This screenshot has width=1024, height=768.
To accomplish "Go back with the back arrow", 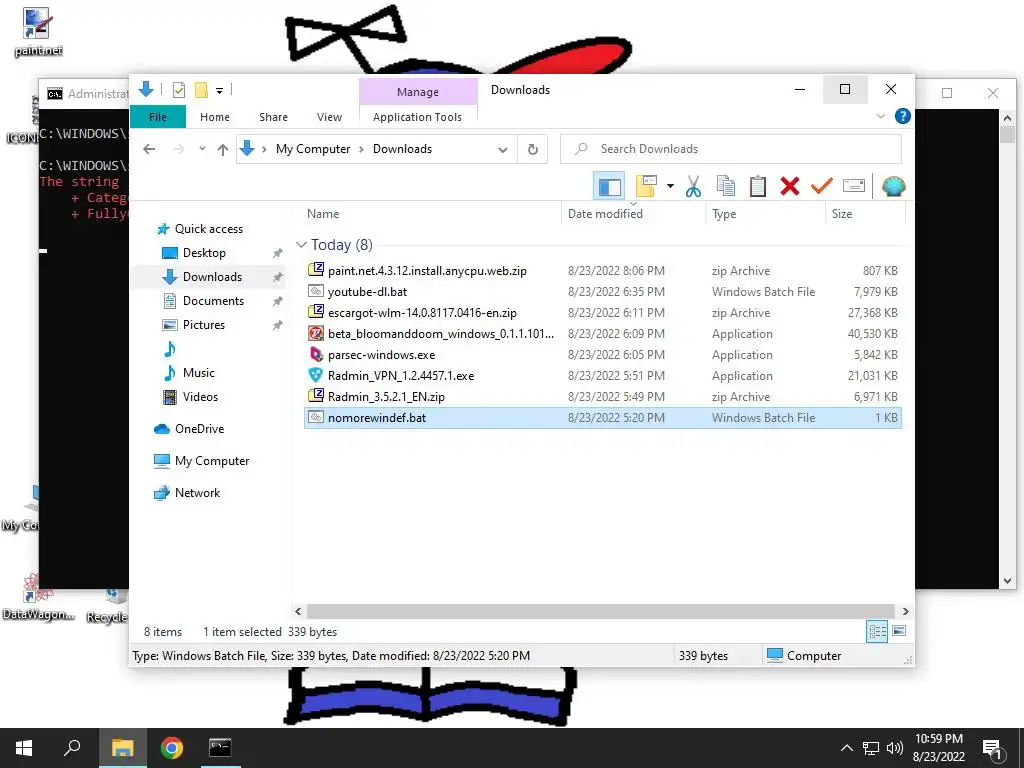I will click(150, 150).
